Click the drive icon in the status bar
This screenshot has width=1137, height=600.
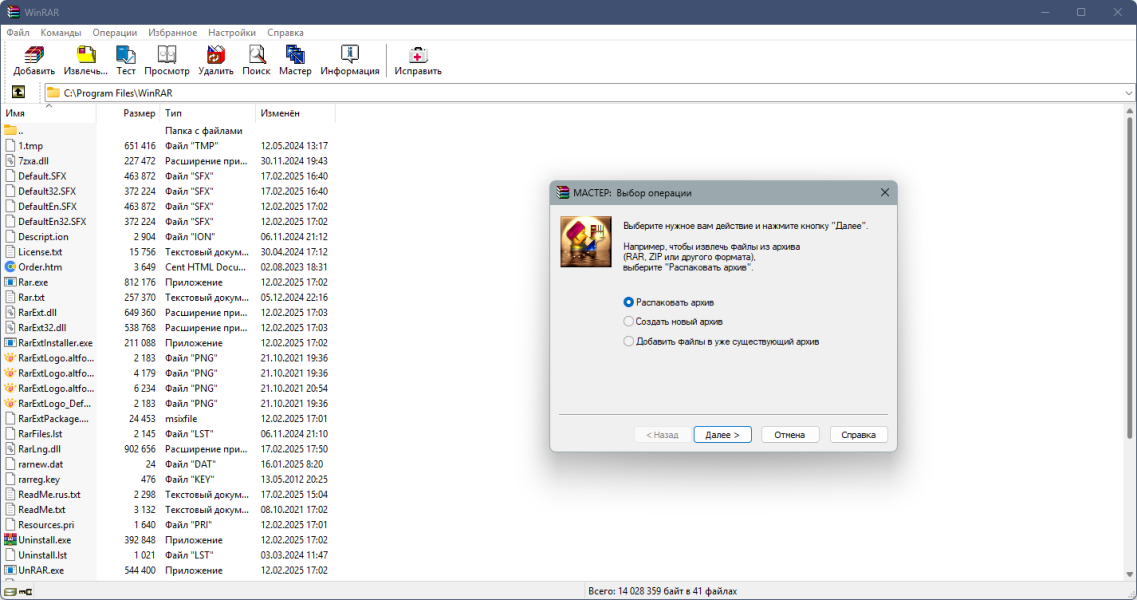tap(10, 592)
